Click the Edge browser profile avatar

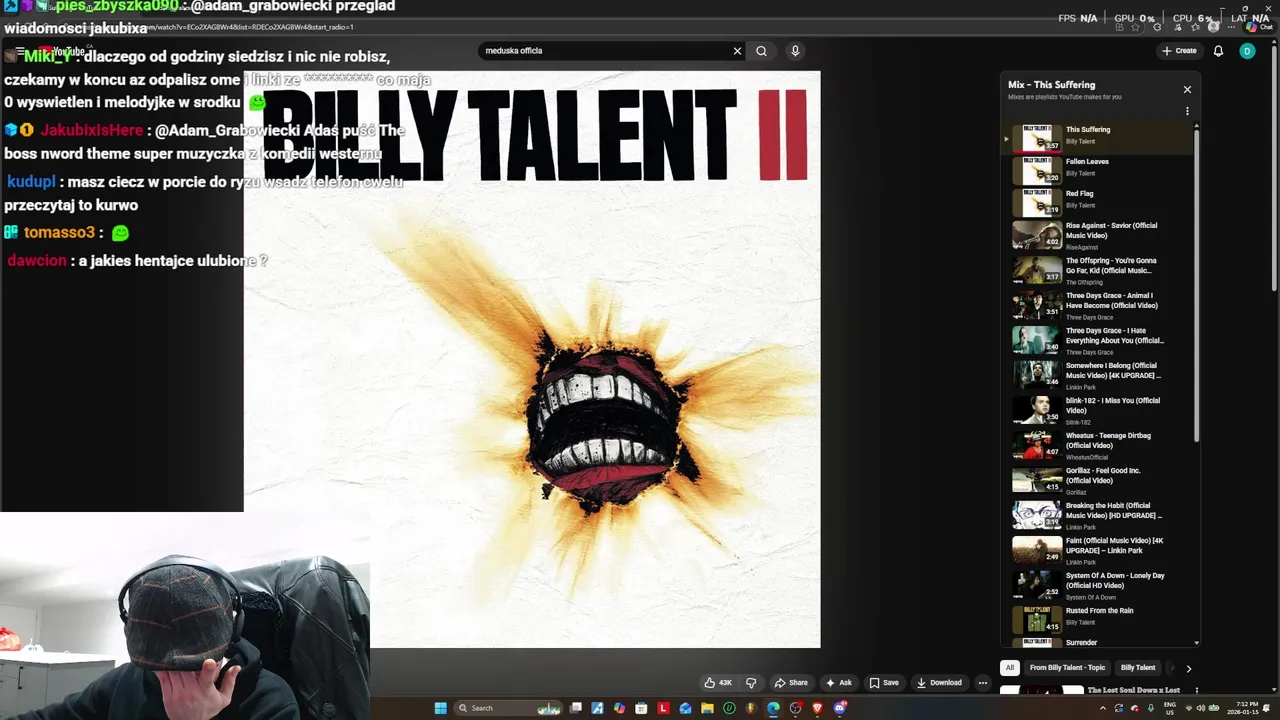point(1213,27)
